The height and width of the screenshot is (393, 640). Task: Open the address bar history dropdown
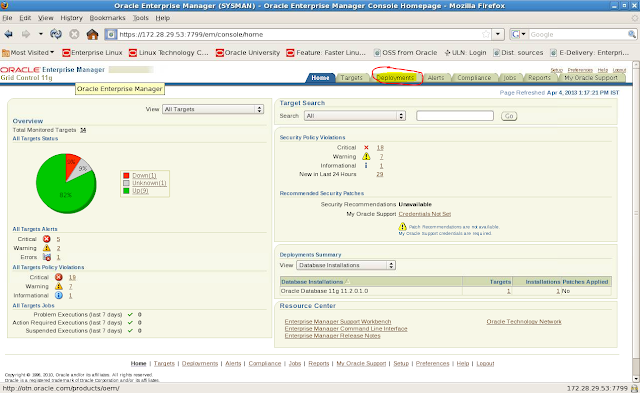[x=498, y=34]
